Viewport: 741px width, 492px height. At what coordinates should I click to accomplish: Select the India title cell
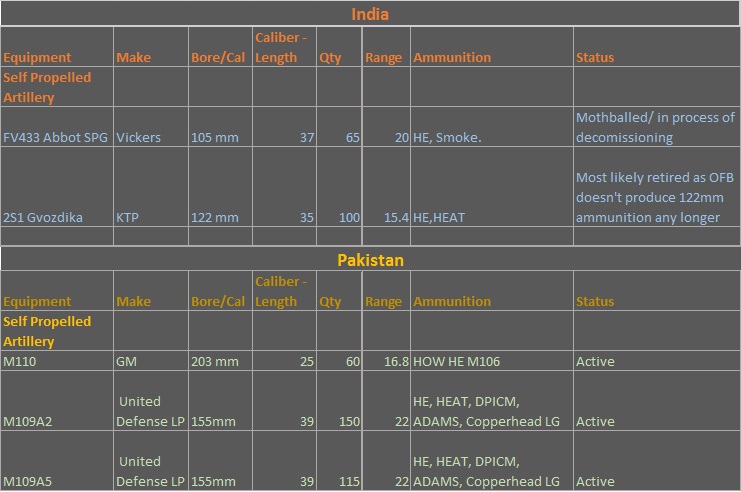pyautogui.click(x=370, y=14)
